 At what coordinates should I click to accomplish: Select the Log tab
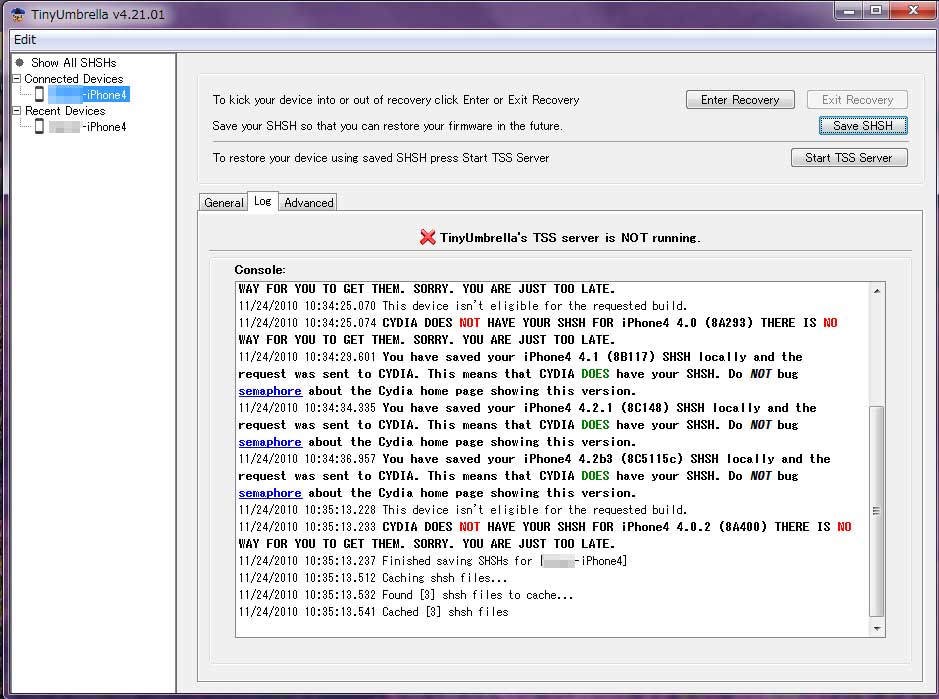262,201
